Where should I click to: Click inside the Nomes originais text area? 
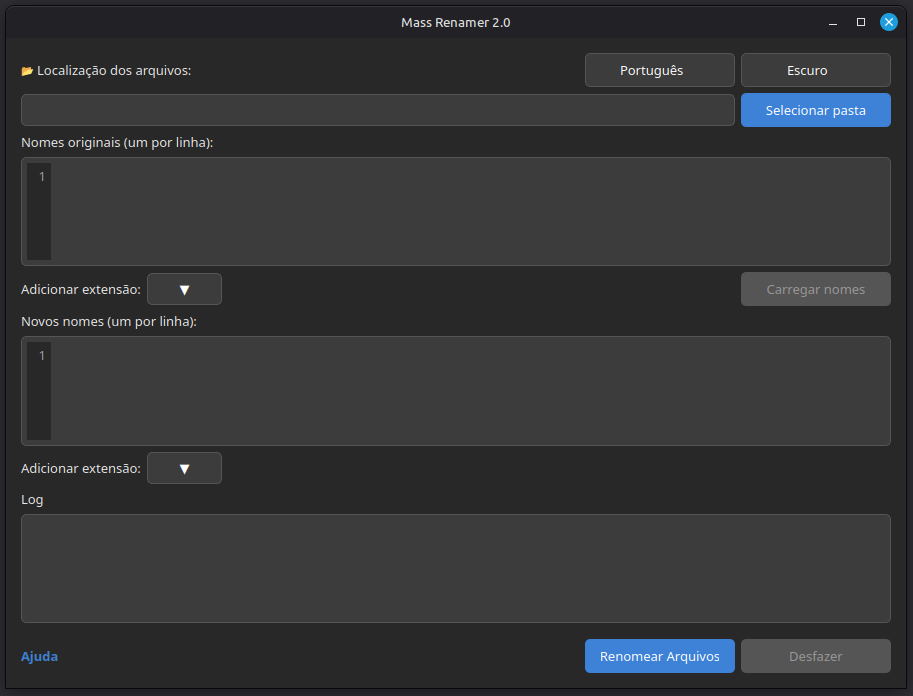tap(470, 211)
